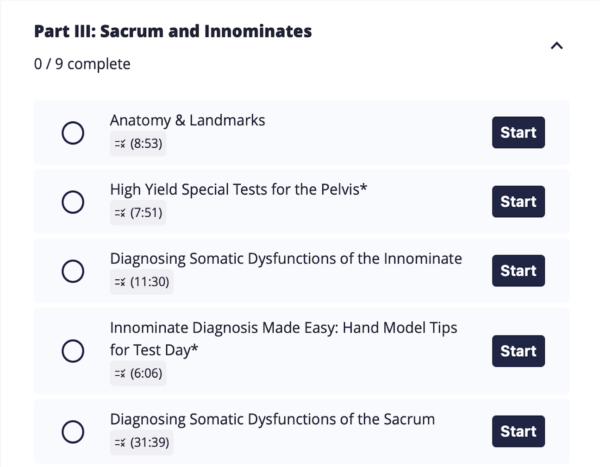Viewport: 600px width, 467px height.
Task: Start Diagnosing Somatic Dysfunctions of the Sacrum
Action: [x=518, y=431]
